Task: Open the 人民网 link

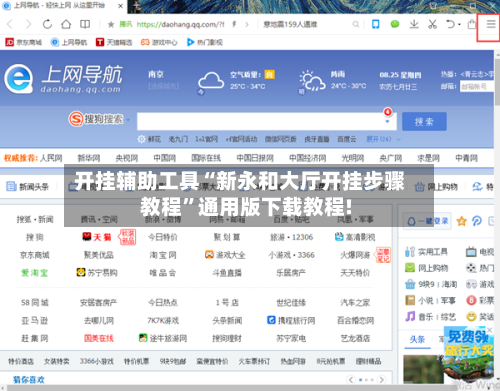Action: [51, 158]
